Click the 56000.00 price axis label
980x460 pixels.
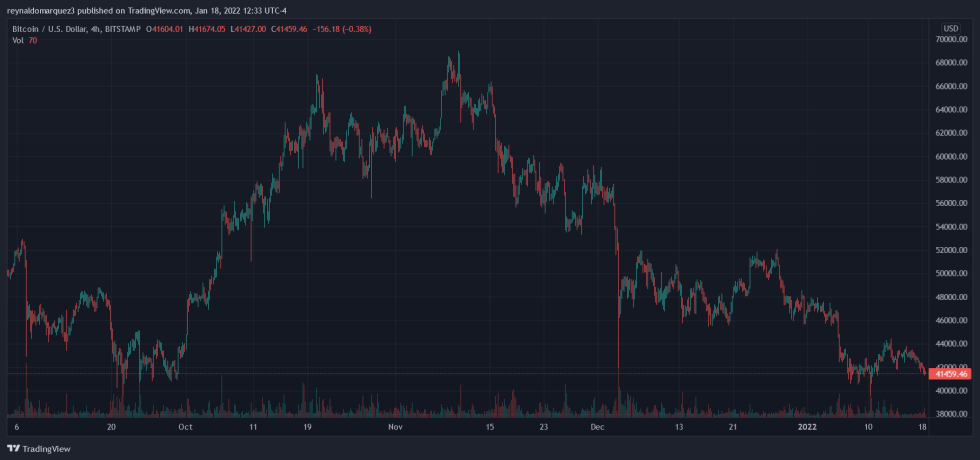[950, 204]
